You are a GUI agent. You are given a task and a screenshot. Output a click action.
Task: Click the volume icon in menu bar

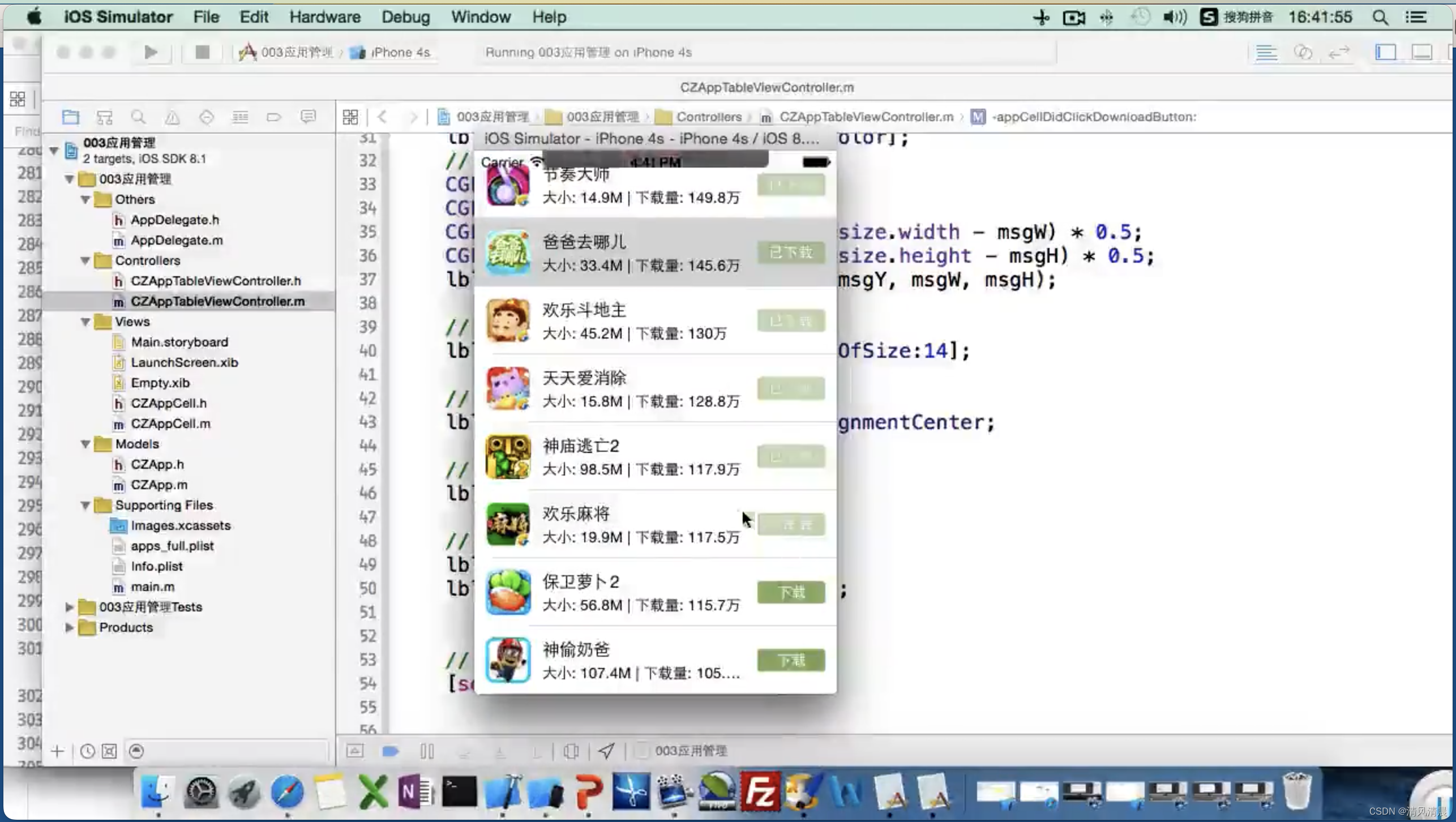tap(1175, 17)
